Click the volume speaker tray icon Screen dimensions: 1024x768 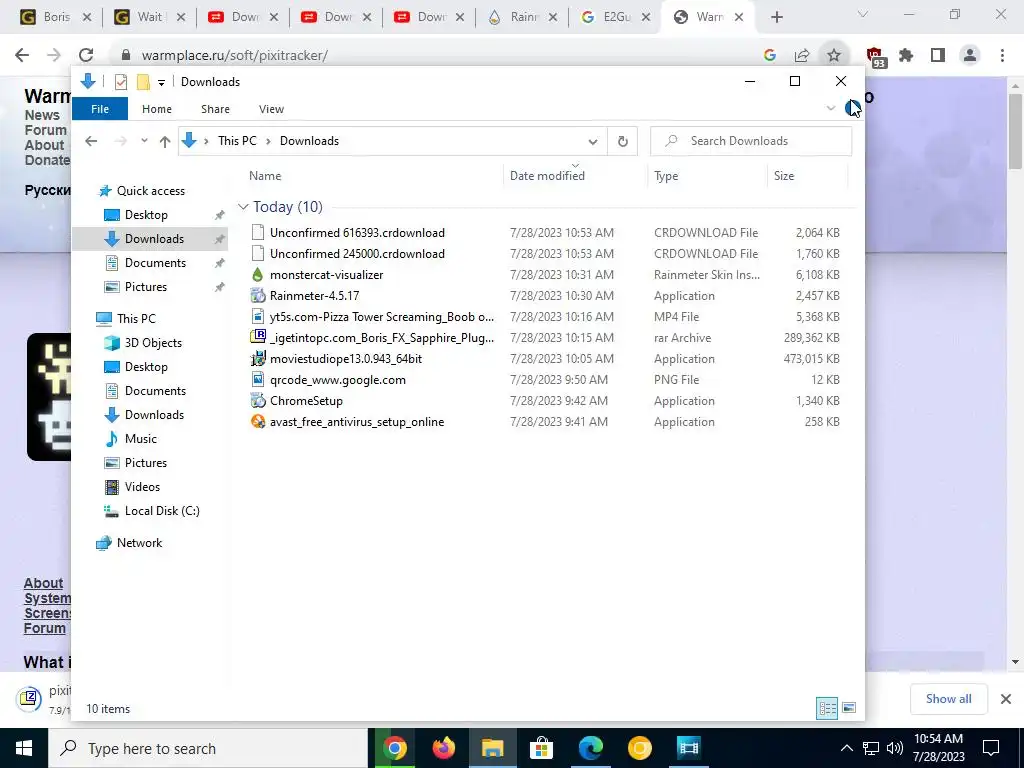tap(895, 748)
